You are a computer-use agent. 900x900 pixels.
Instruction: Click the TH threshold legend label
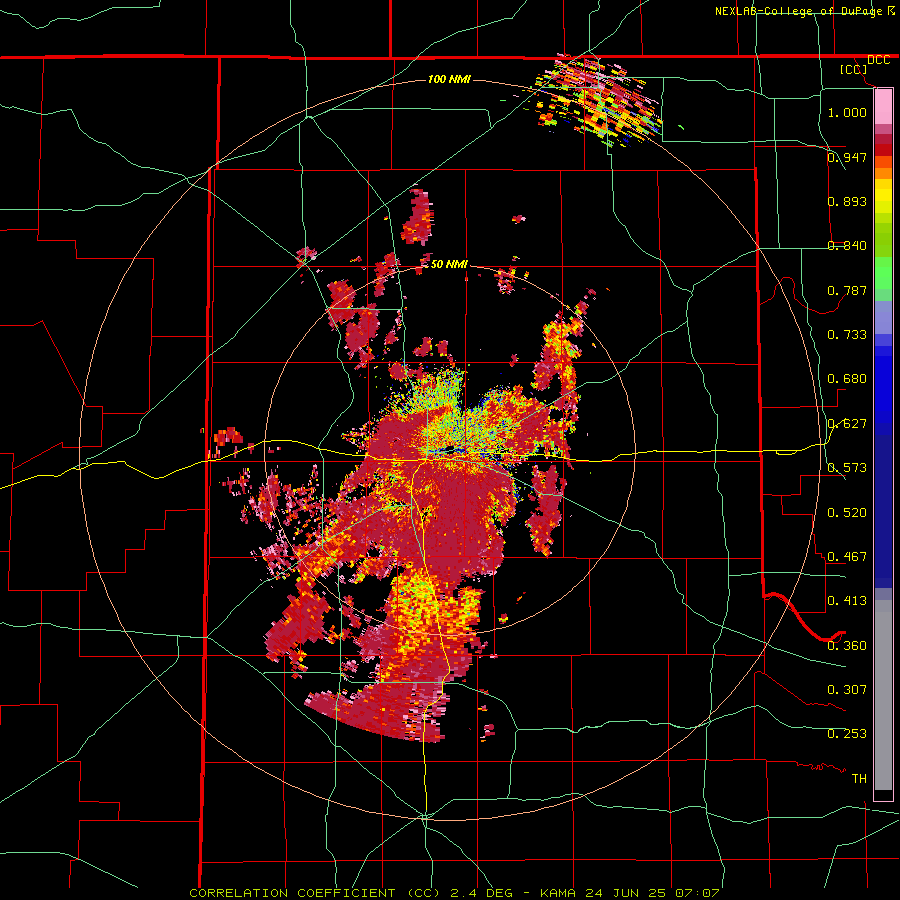coord(859,778)
